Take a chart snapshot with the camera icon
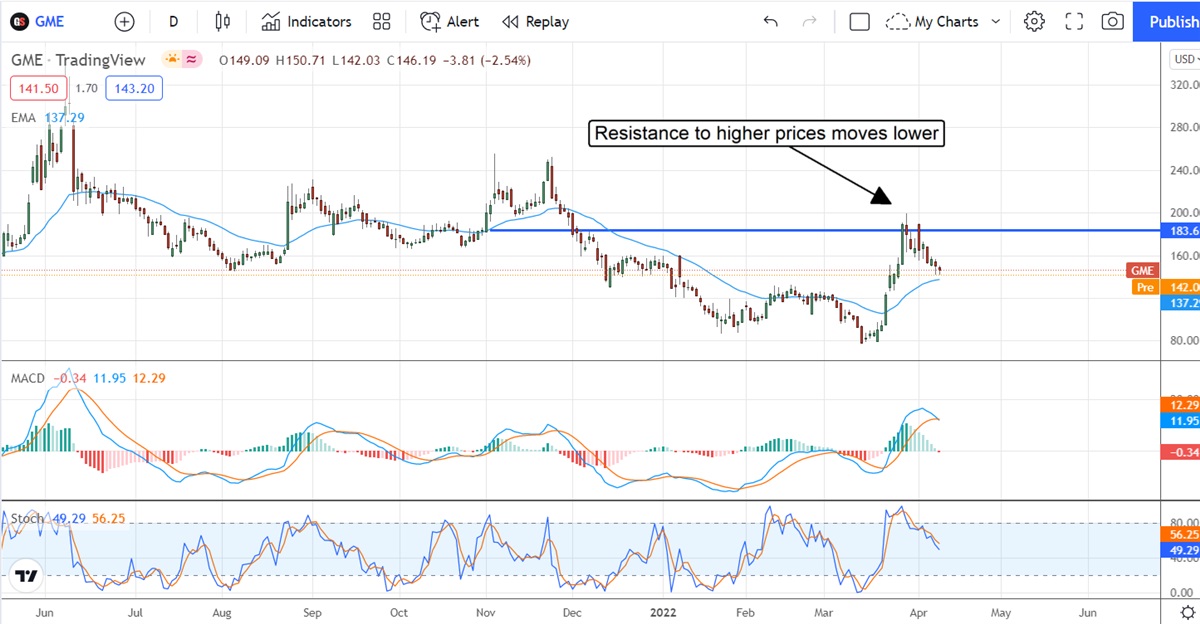 click(x=1112, y=21)
